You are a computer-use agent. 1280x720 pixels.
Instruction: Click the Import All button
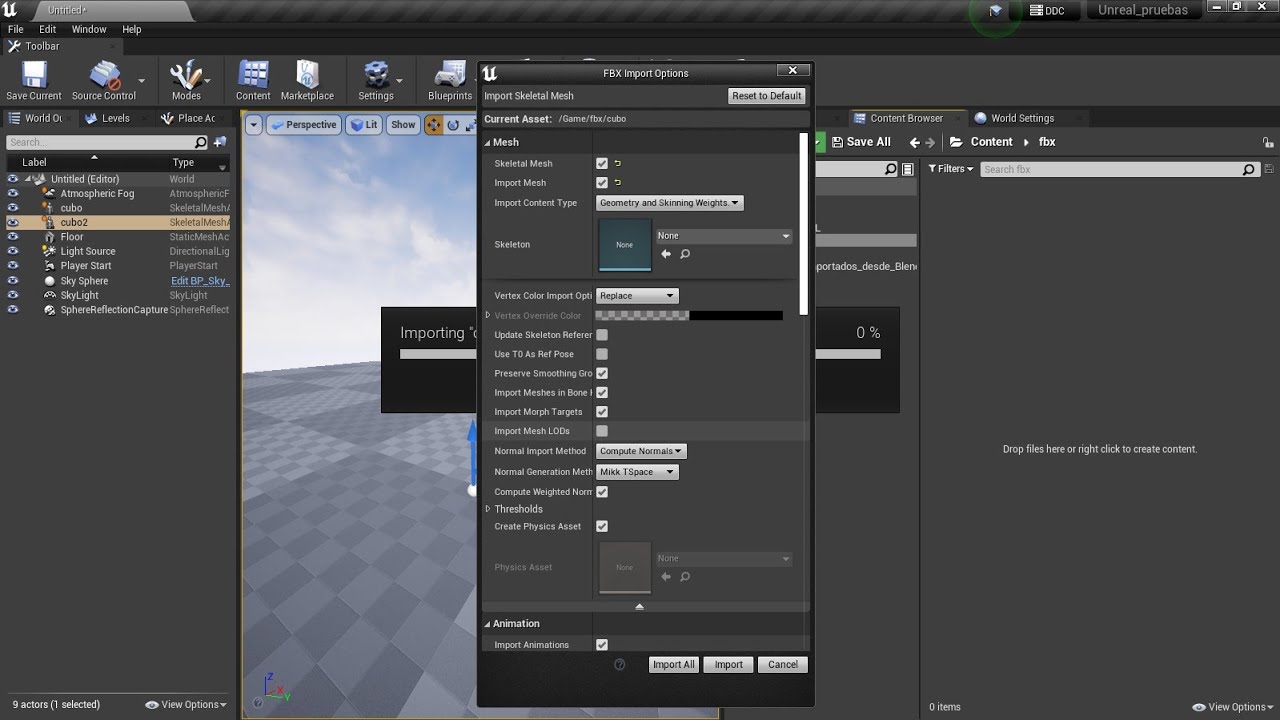click(x=673, y=664)
